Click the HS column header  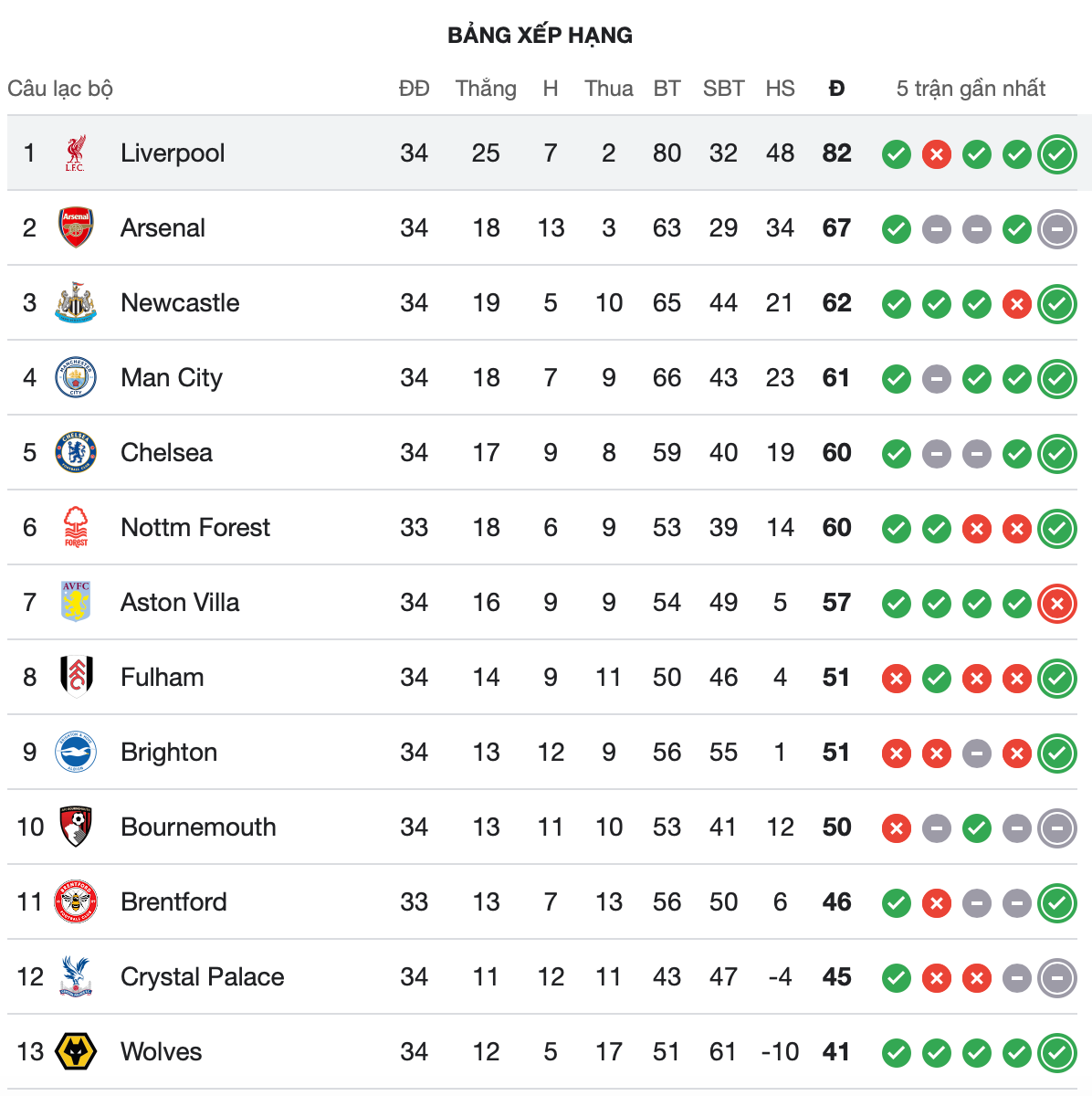780,89
